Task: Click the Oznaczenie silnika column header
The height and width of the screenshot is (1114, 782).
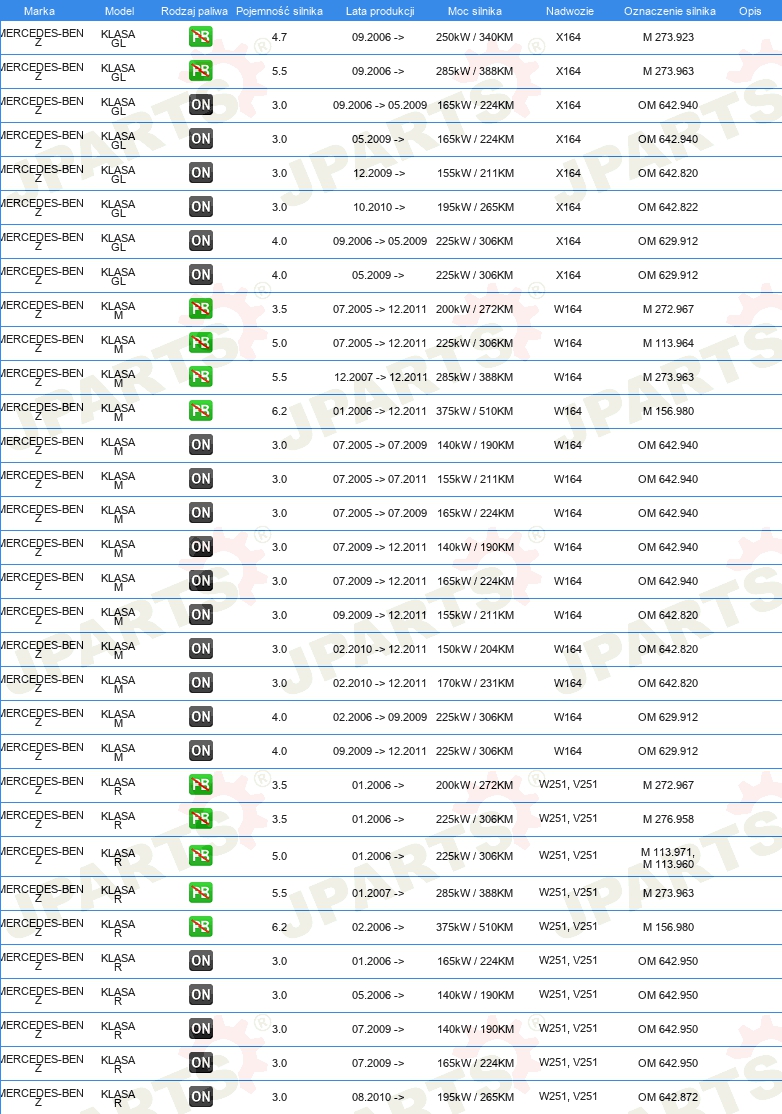Action: tap(670, 11)
